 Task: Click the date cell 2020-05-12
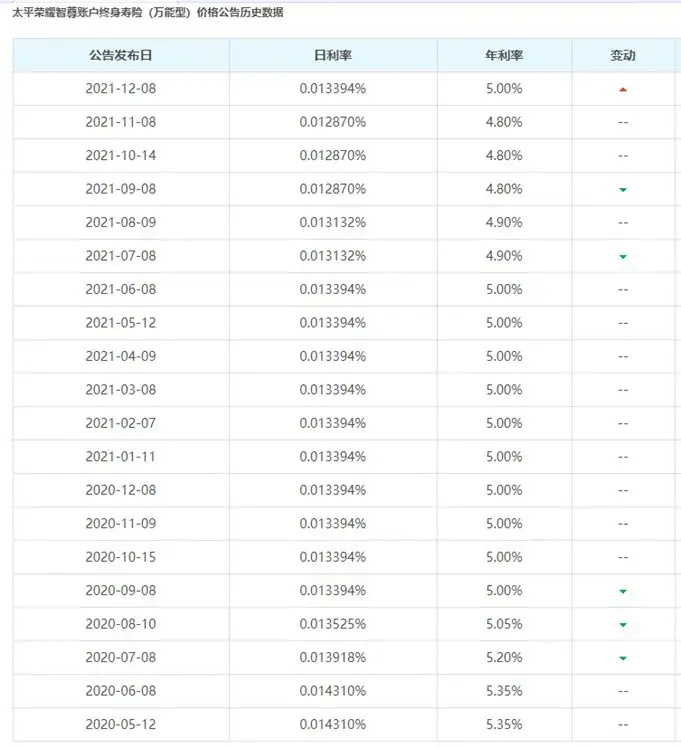[x=120, y=724]
